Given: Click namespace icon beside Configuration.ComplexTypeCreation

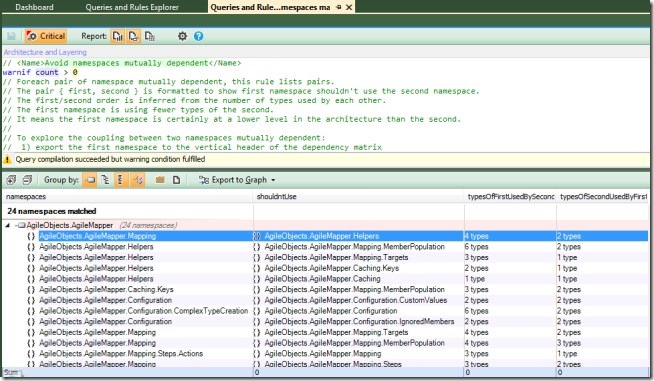Looking at the screenshot, I should 31,311.
